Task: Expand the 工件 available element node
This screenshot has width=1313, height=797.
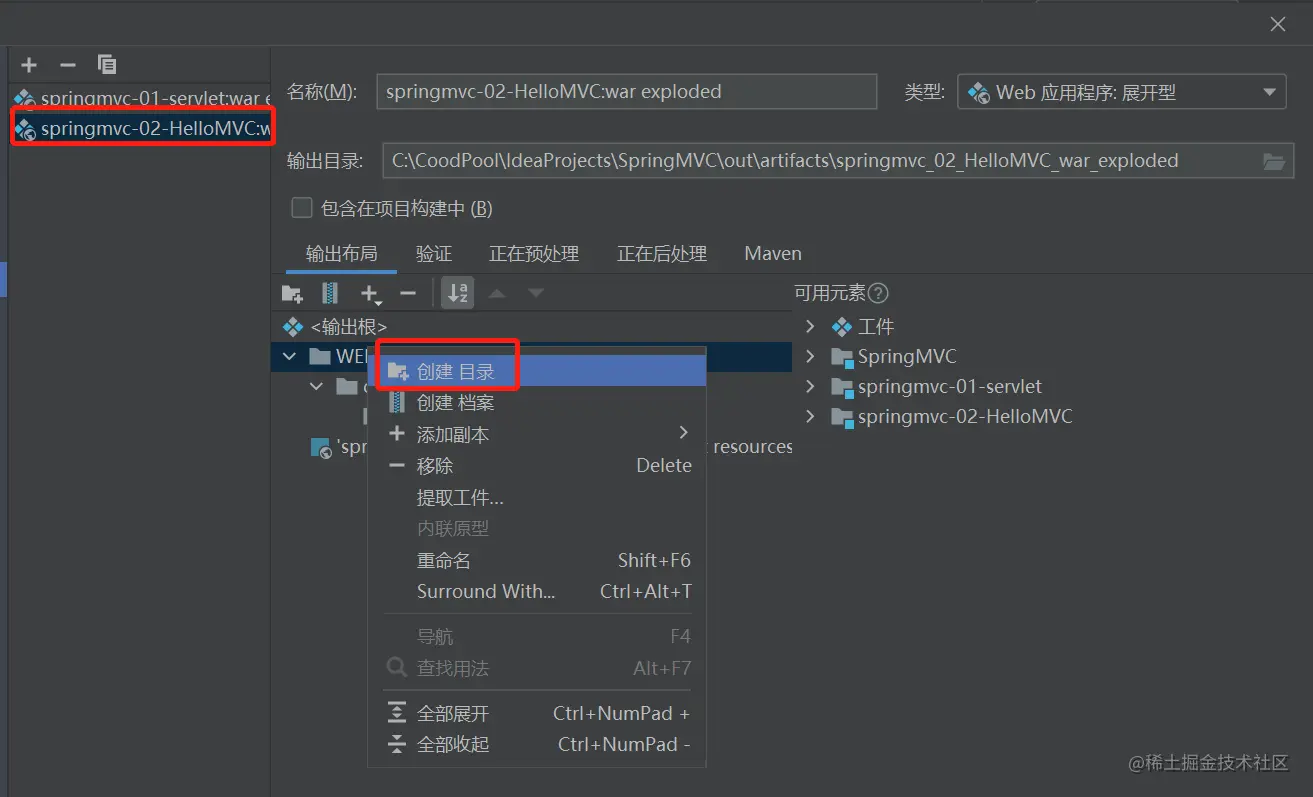Action: [x=810, y=326]
